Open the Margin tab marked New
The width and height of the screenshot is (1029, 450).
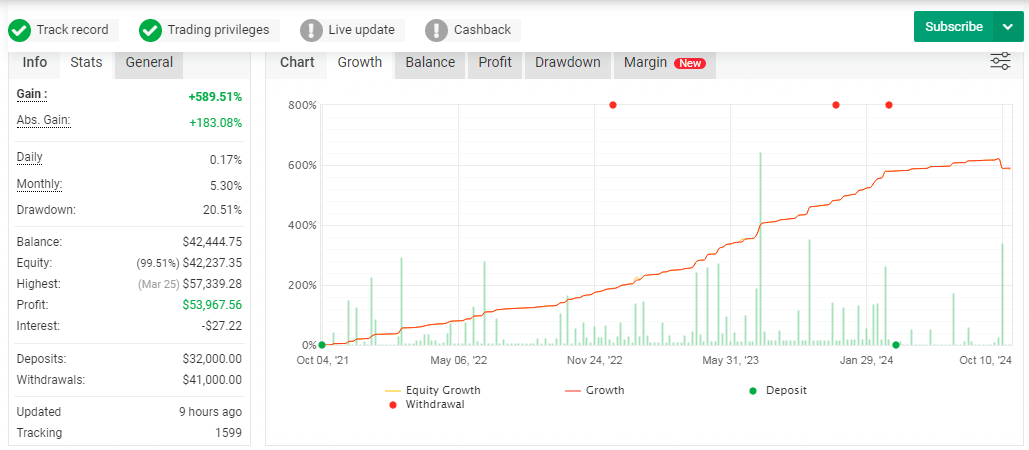click(x=664, y=62)
